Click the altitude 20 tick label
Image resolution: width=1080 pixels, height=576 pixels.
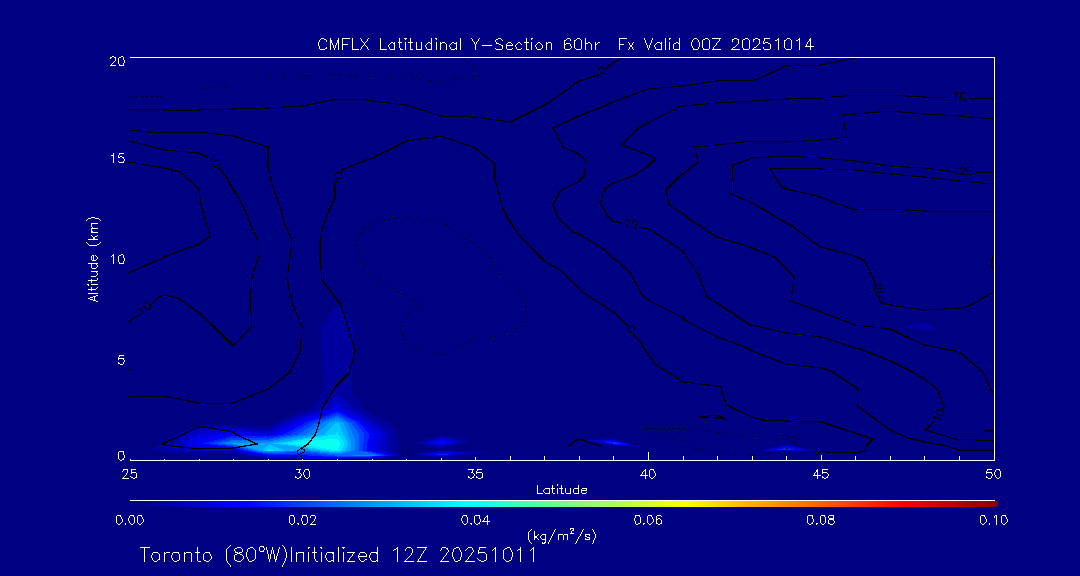click(115, 61)
